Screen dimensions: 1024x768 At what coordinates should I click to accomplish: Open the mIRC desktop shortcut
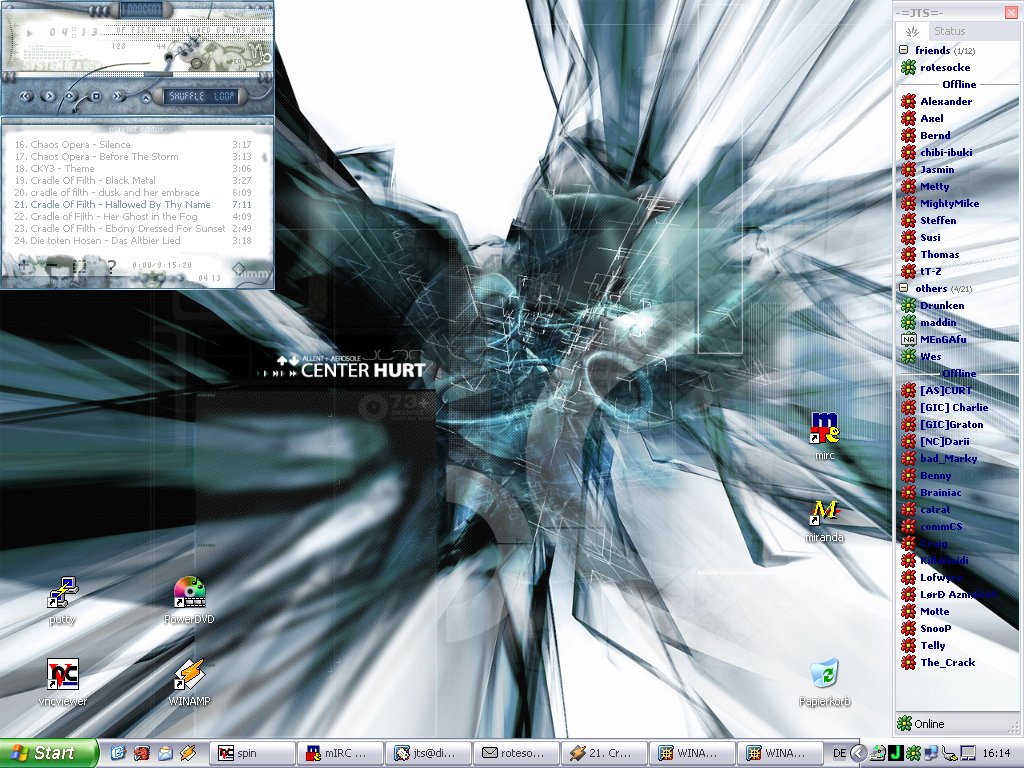(824, 428)
